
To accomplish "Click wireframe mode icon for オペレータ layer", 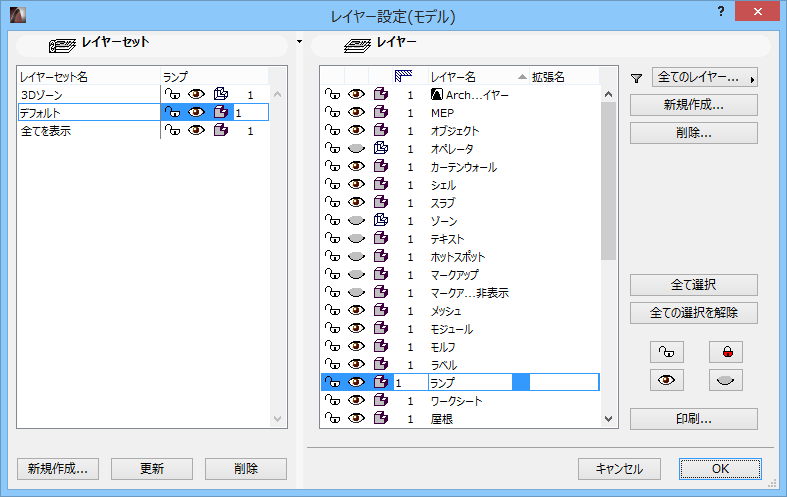I will [381, 149].
